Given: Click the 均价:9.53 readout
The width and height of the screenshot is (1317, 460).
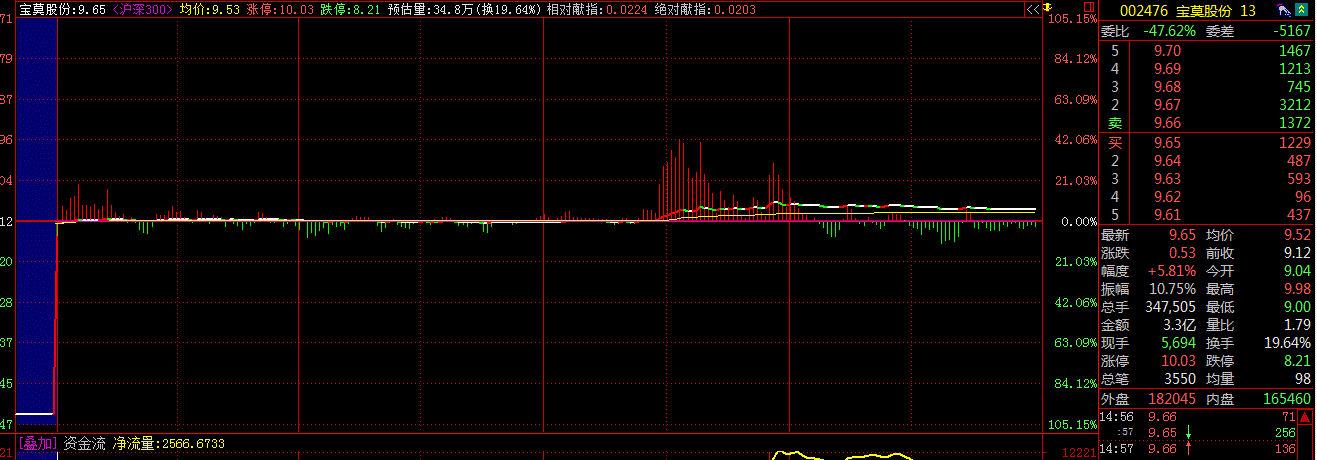Looking at the screenshot, I should click(x=210, y=8).
